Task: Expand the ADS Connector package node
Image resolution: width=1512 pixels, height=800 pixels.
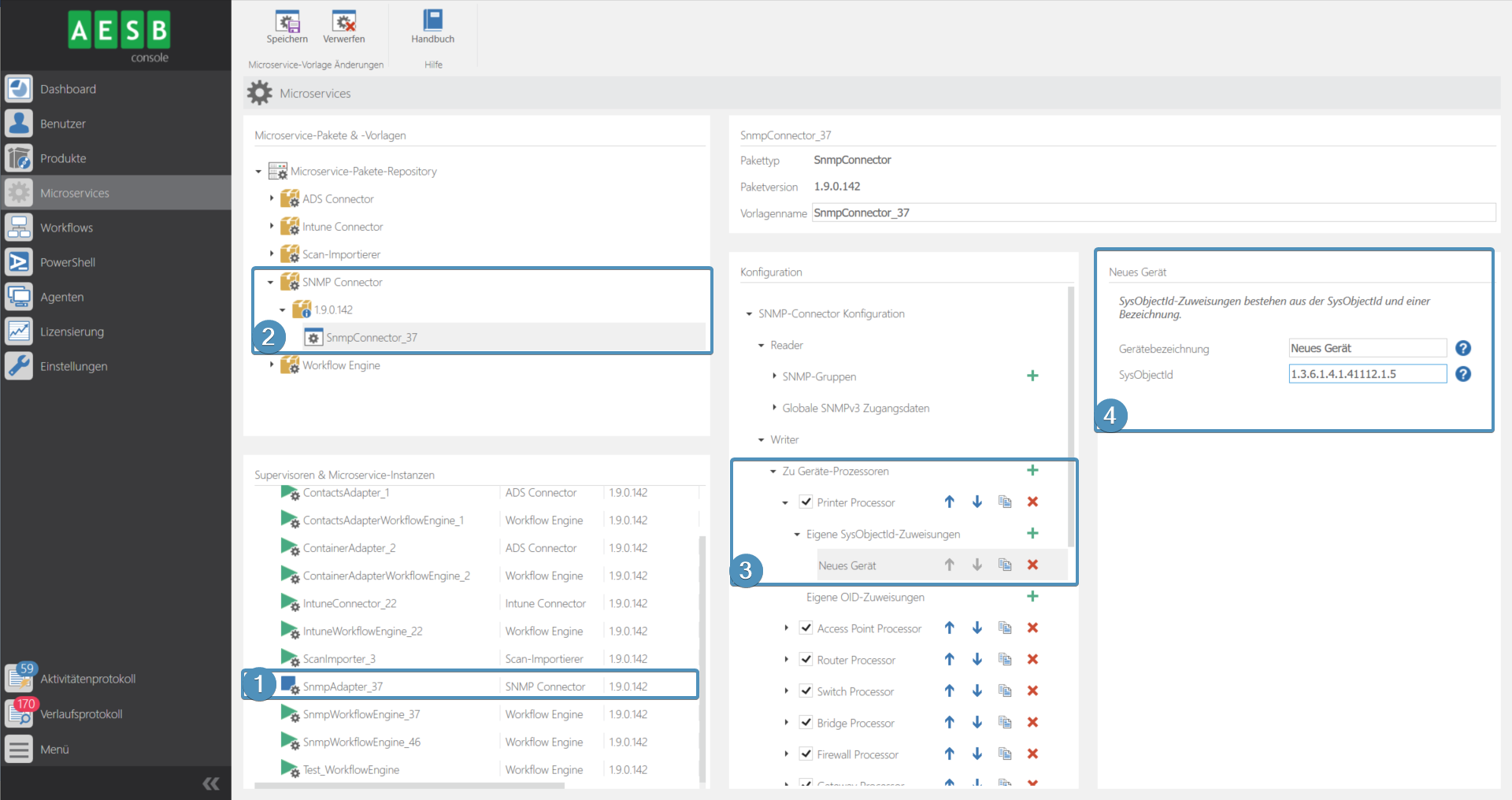Action: pyautogui.click(x=272, y=198)
